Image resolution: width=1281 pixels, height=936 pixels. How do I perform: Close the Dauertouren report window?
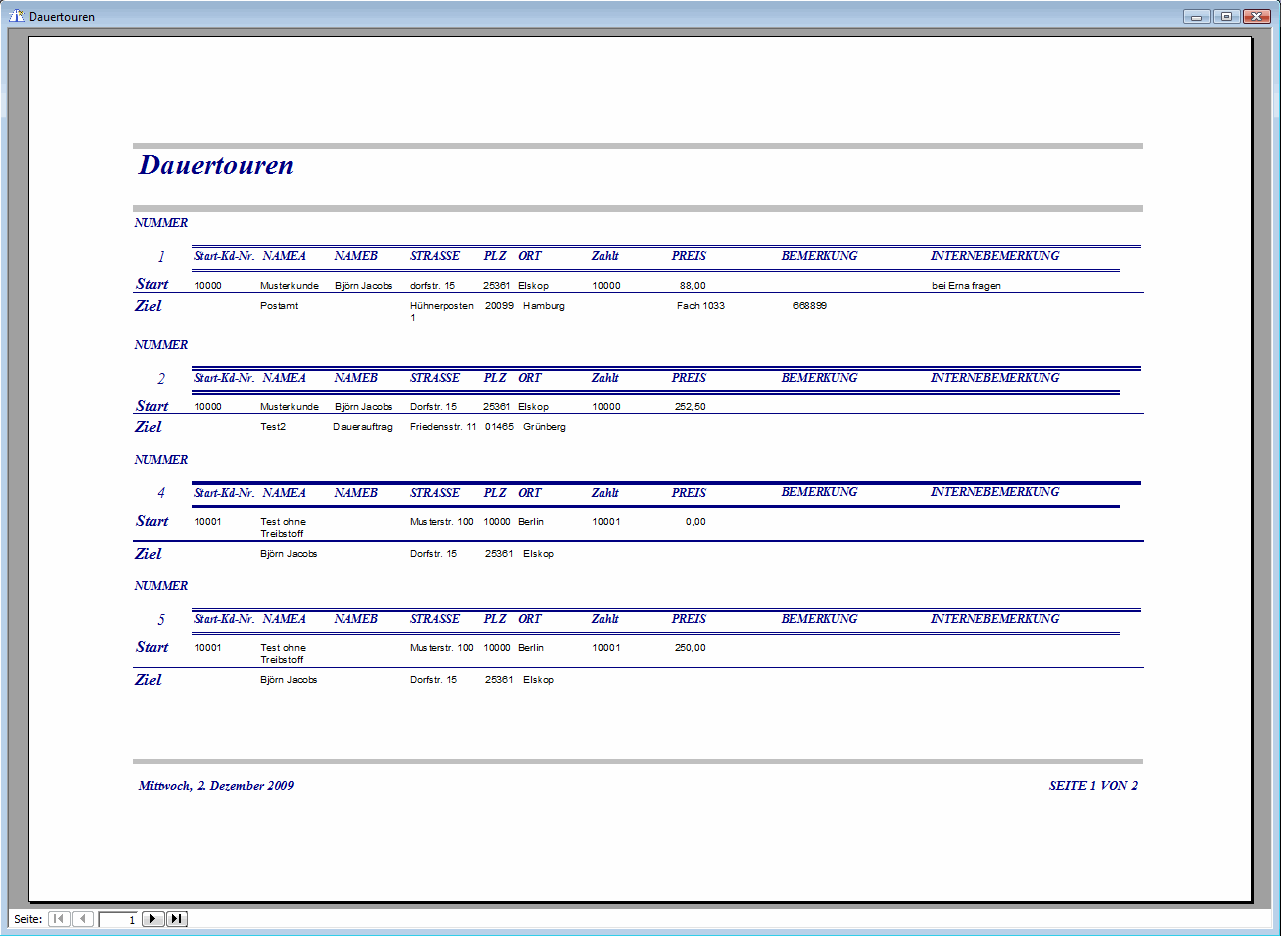point(1256,16)
